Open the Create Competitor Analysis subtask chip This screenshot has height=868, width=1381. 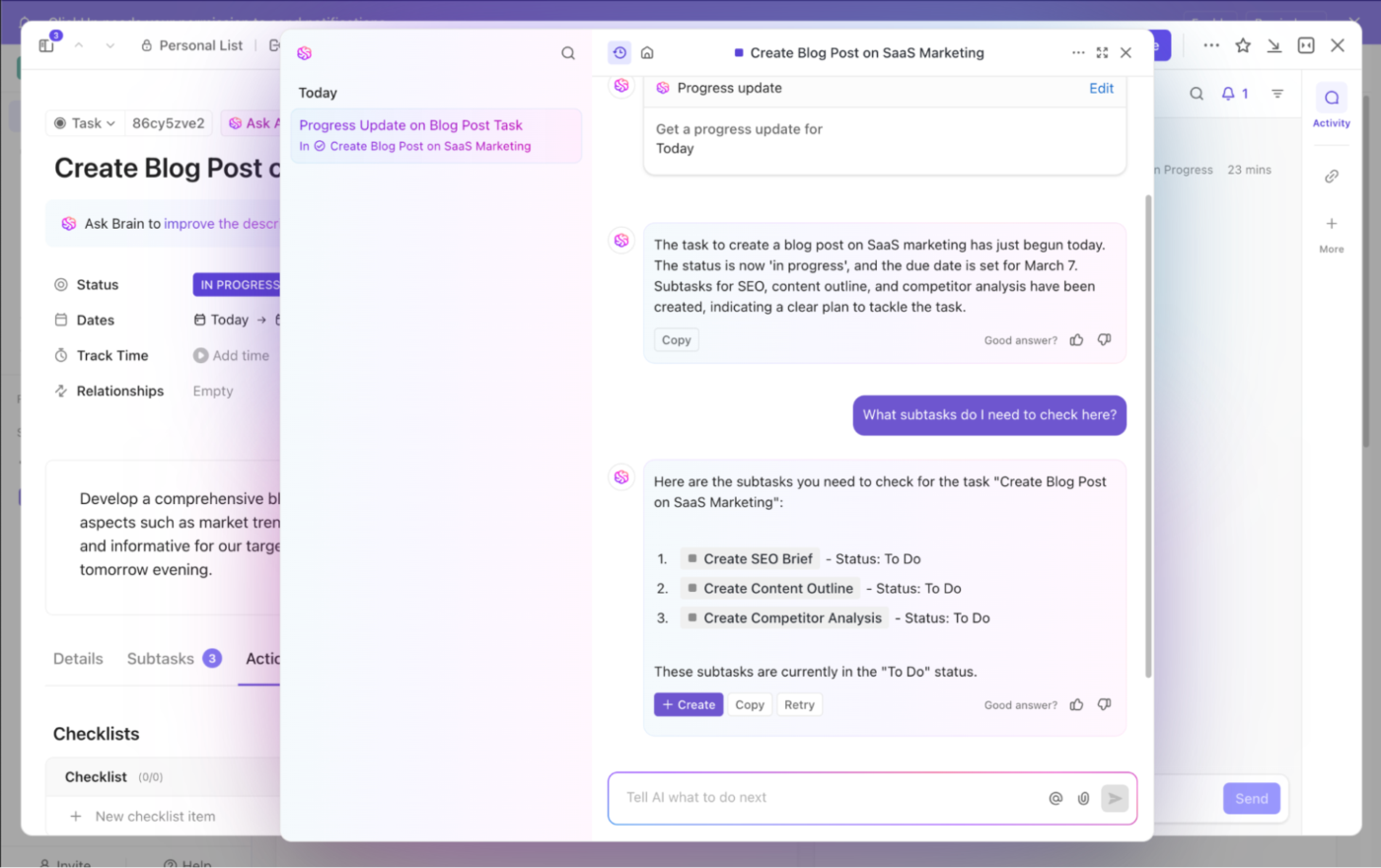tap(784, 618)
